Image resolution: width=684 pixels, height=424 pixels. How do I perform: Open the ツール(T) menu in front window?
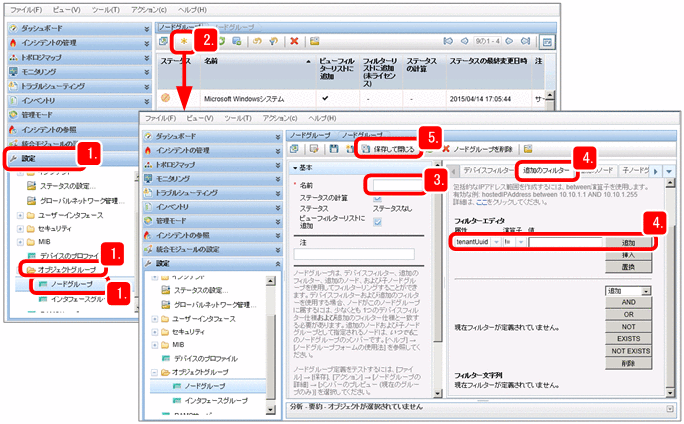coord(238,118)
